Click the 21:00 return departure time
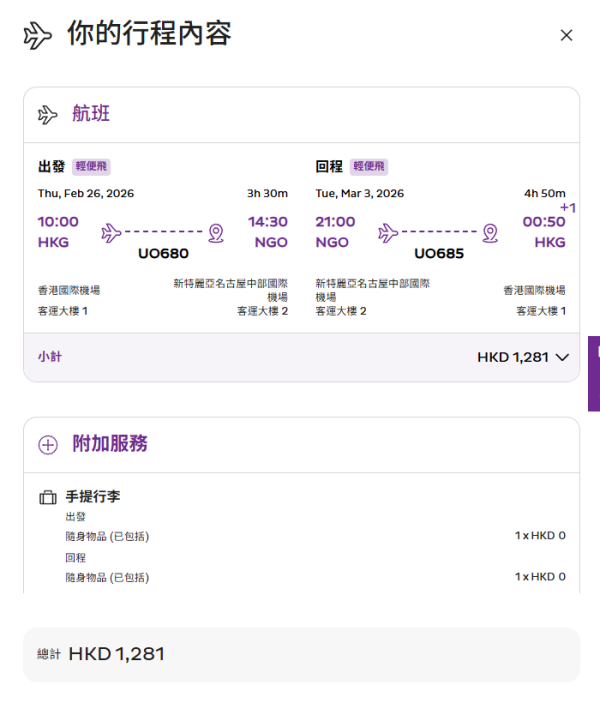Image resolution: width=600 pixels, height=709 pixels. [x=335, y=222]
